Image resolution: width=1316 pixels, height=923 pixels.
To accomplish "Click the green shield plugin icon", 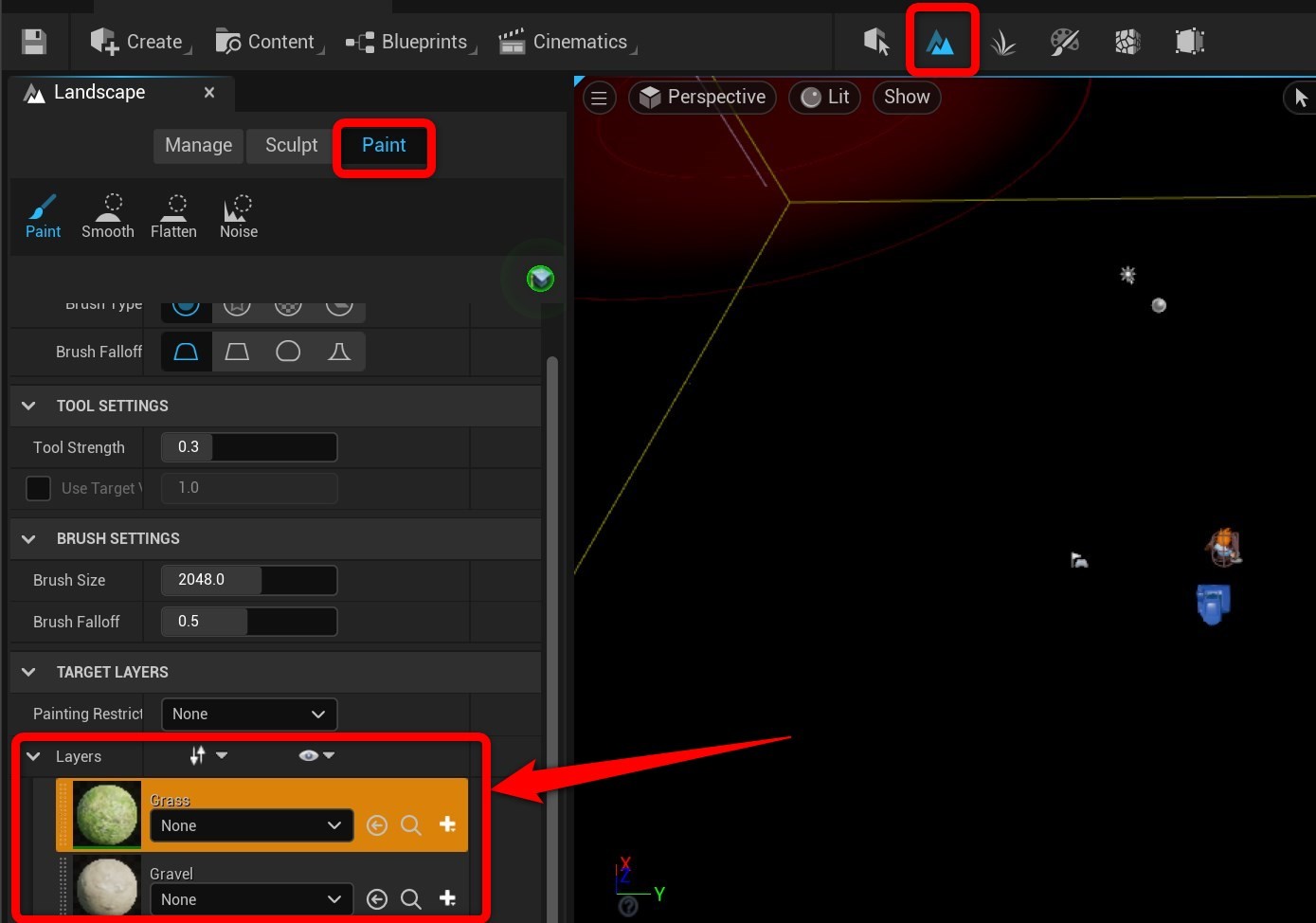I will pyautogui.click(x=540, y=279).
